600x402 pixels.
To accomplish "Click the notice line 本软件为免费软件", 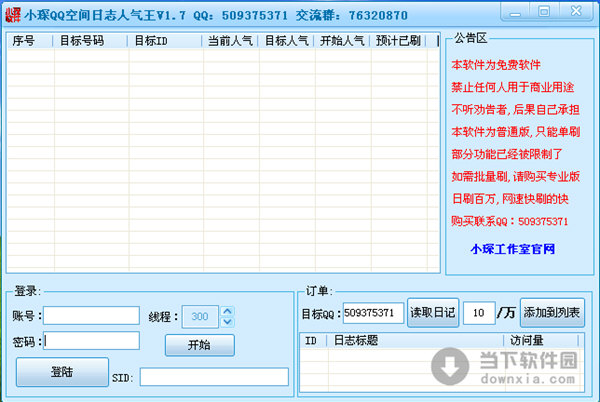I will [496, 65].
